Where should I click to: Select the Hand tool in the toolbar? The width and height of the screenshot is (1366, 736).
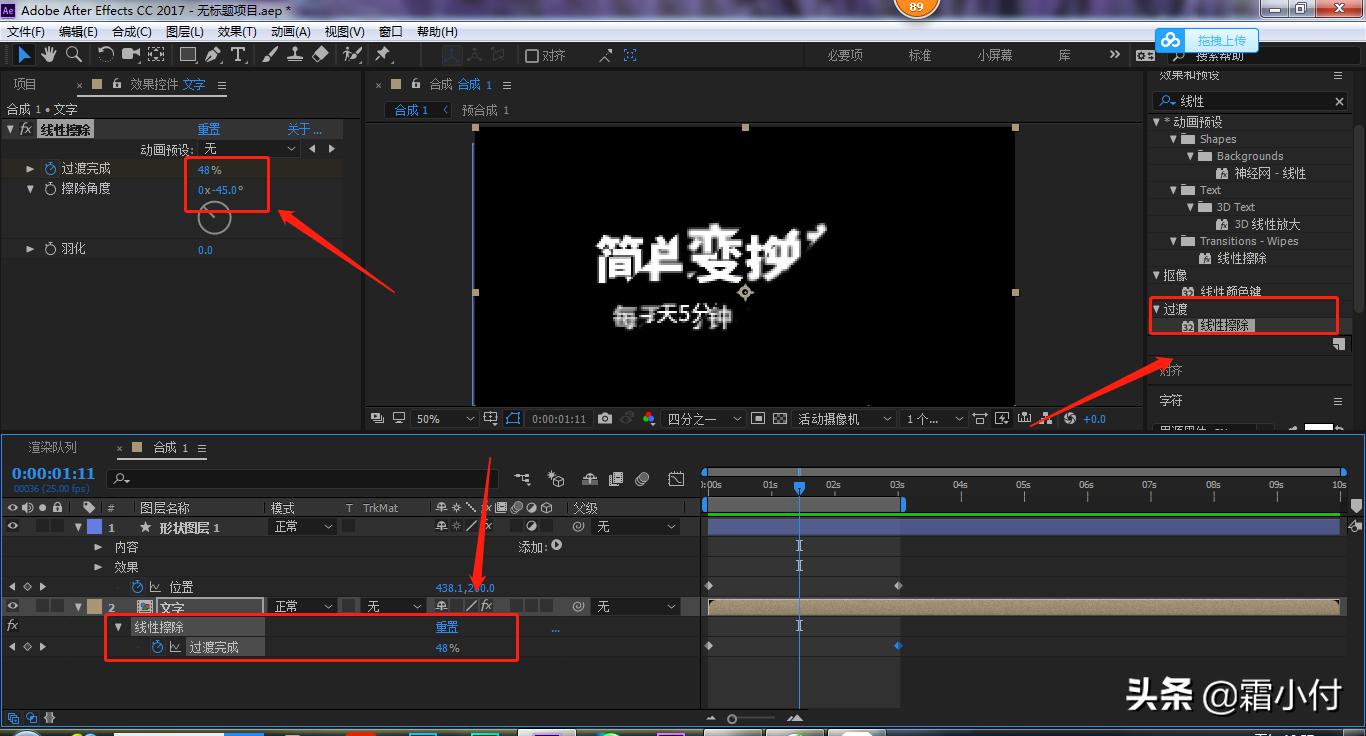click(x=48, y=54)
